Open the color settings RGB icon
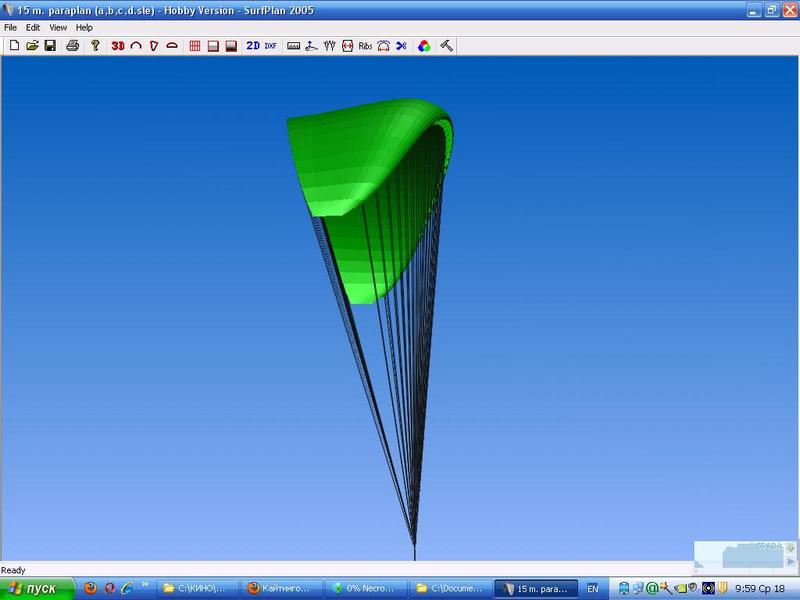Viewport: 800px width, 600px height. 424,46
